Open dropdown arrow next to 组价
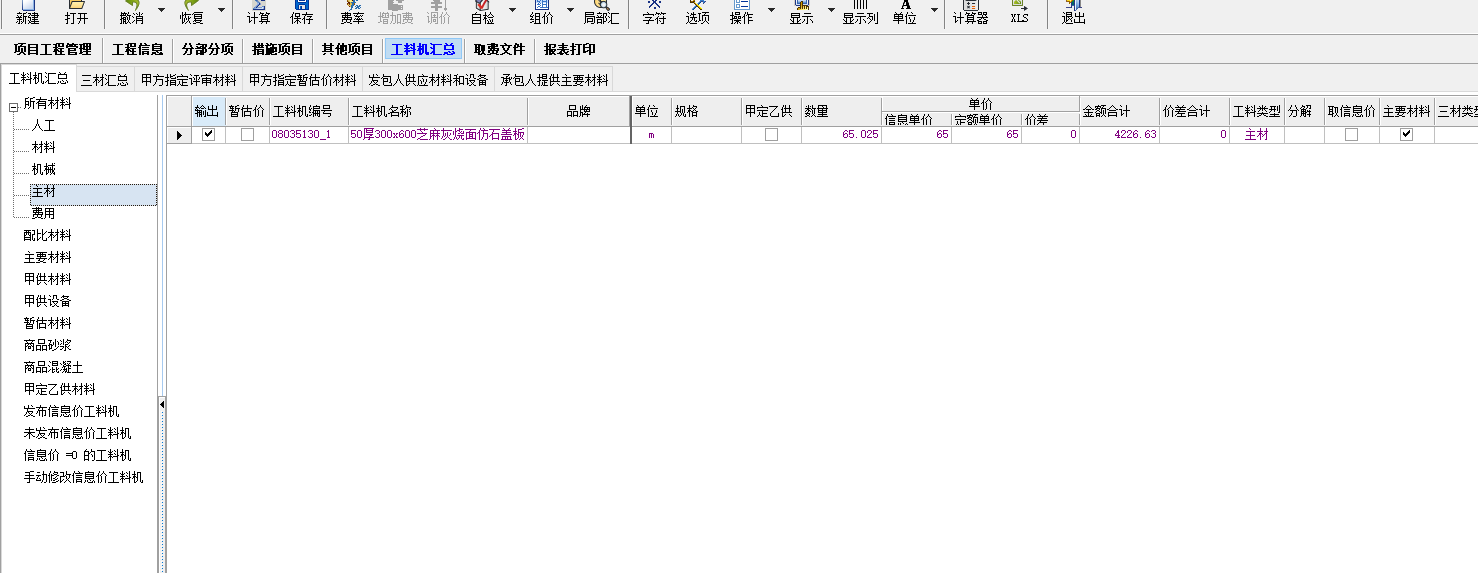 [x=571, y=10]
